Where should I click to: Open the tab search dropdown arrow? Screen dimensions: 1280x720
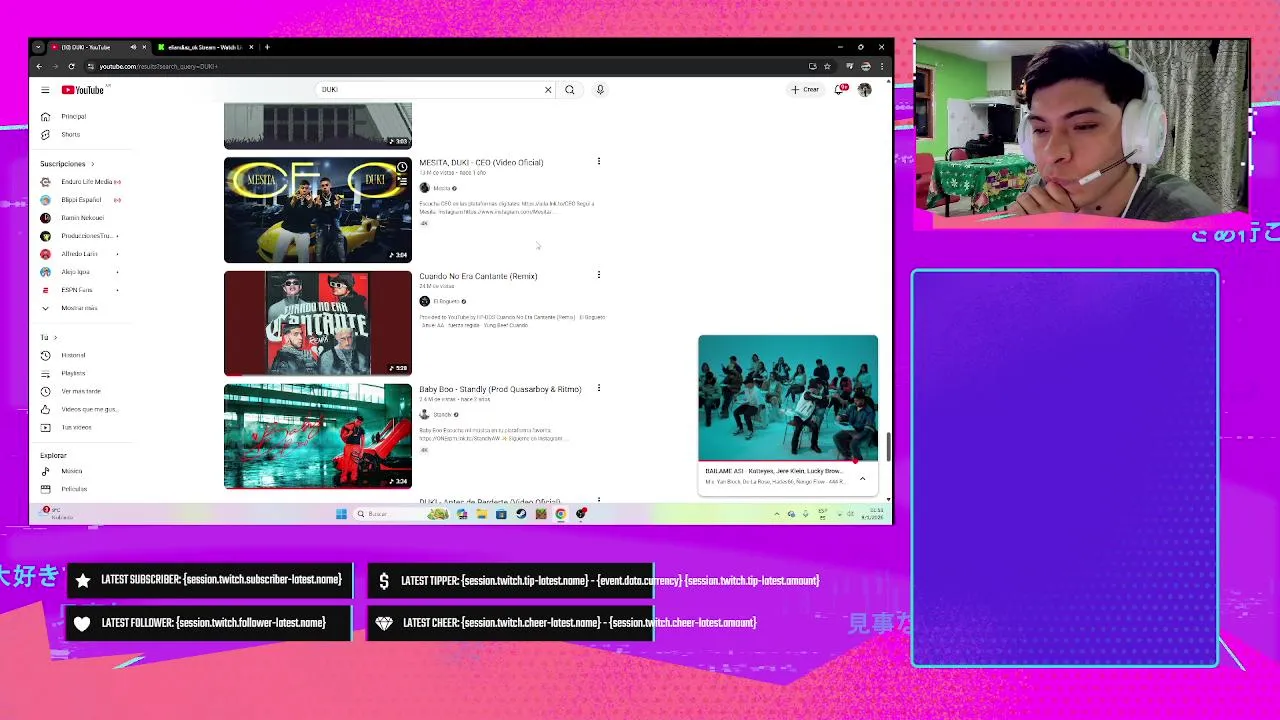coord(38,47)
